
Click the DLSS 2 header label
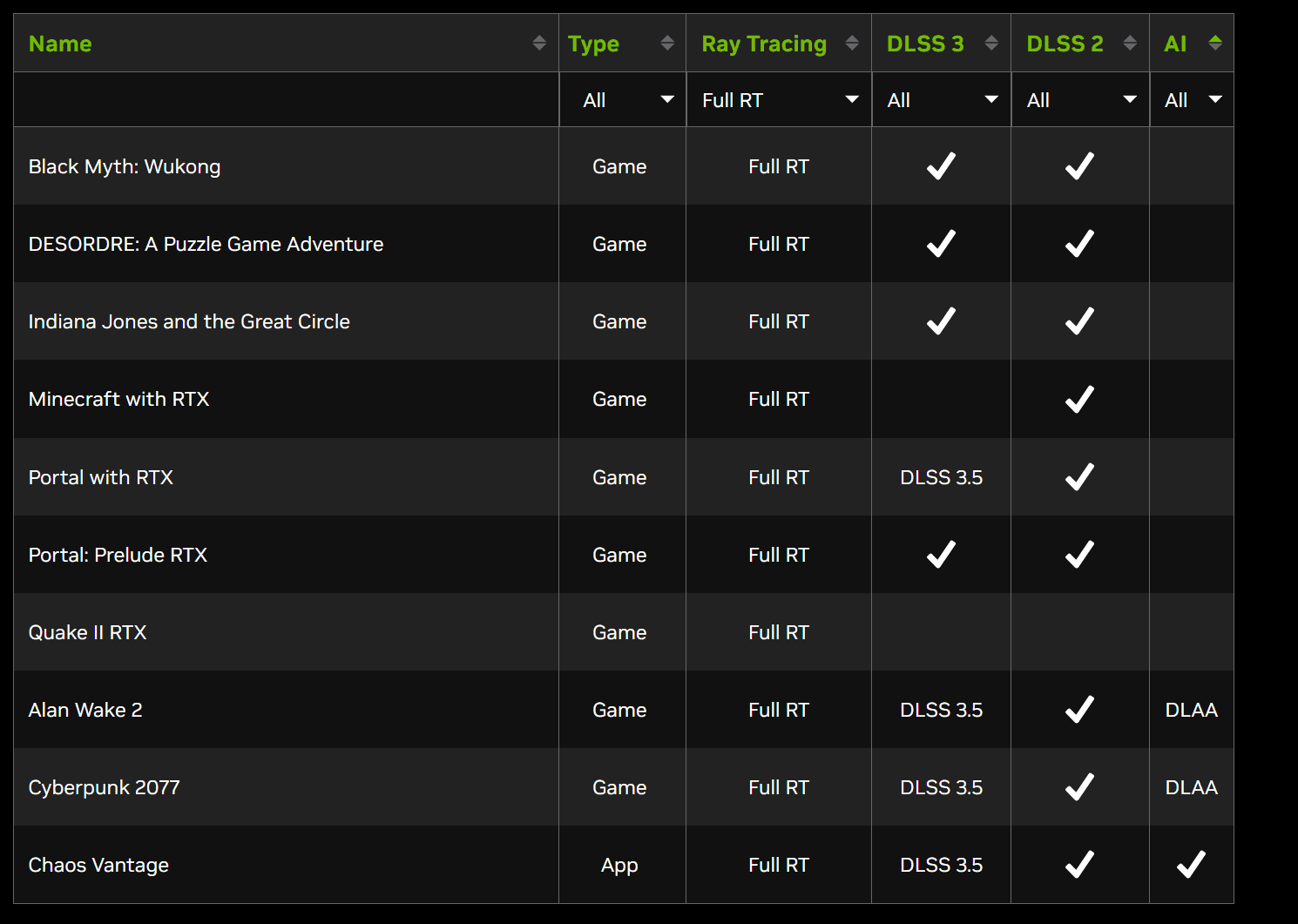[1065, 44]
